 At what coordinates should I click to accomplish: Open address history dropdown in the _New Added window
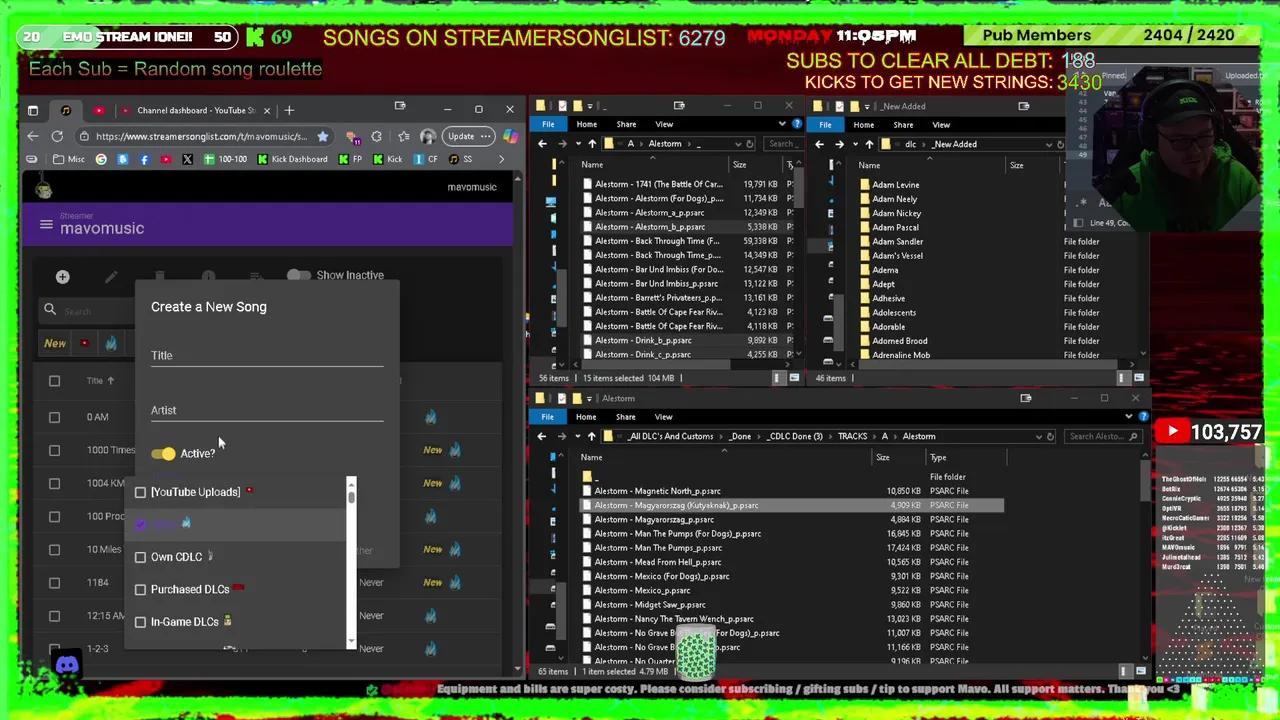(x=1049, y=144)
